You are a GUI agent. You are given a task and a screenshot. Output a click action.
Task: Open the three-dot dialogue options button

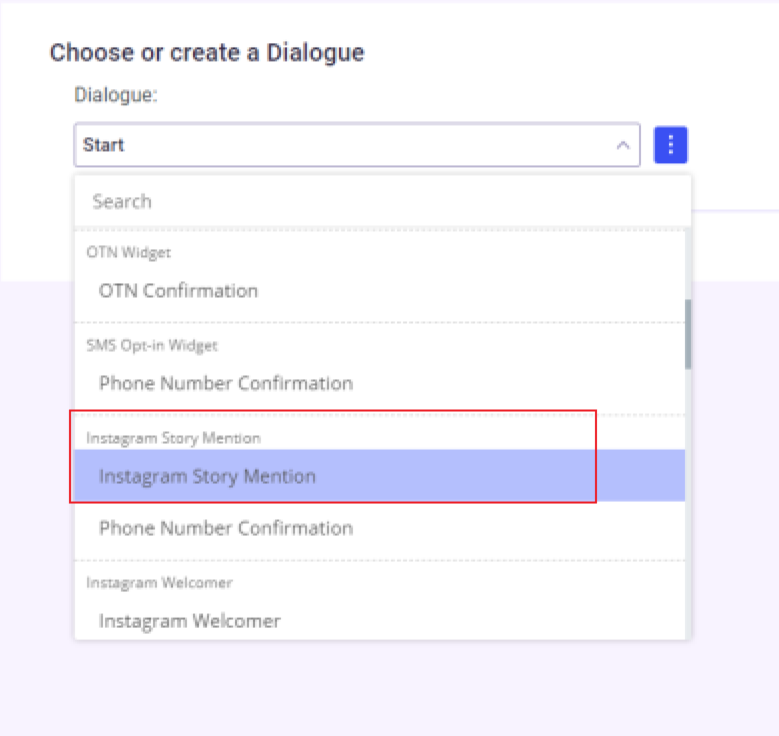pos(670,145)
